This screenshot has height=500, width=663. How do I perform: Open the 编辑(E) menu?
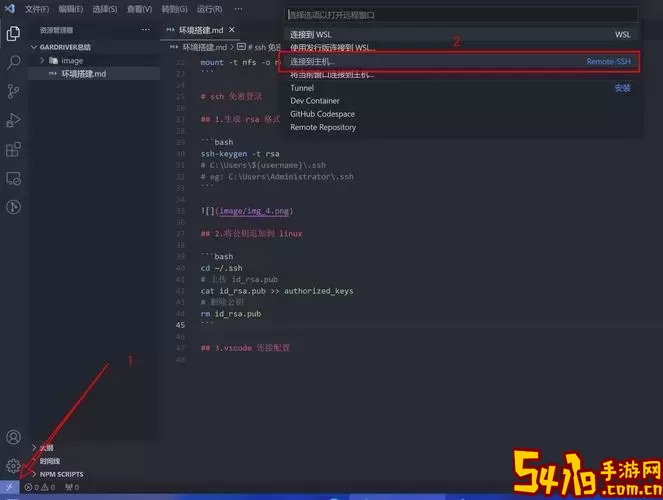tap(71, 9)
